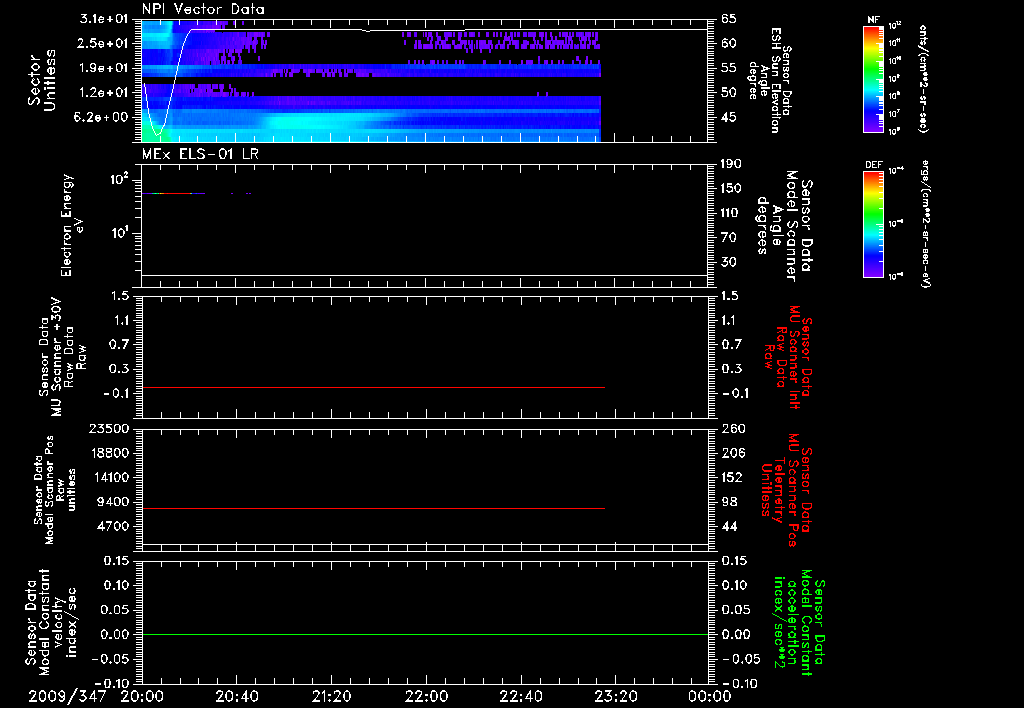Click the green acceleration line at zero
The width and height of the screenshot is (1024, 708).
coord(425,634)
